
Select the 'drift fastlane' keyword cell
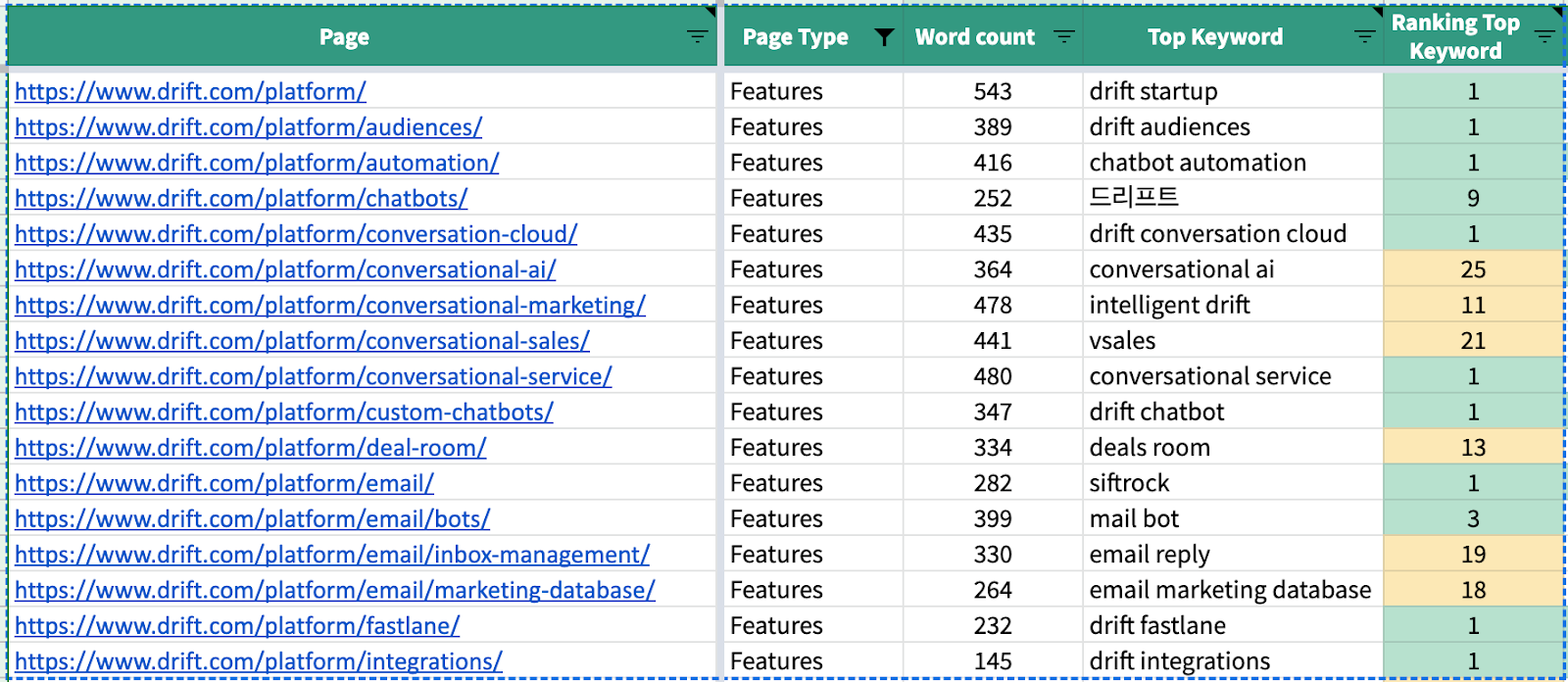coord(1233,625)
